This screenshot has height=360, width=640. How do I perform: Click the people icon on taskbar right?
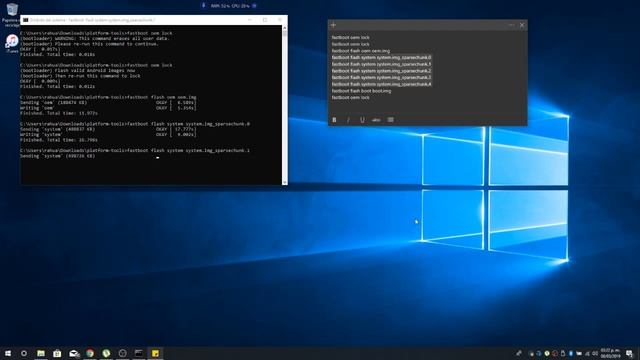[519, 353]
